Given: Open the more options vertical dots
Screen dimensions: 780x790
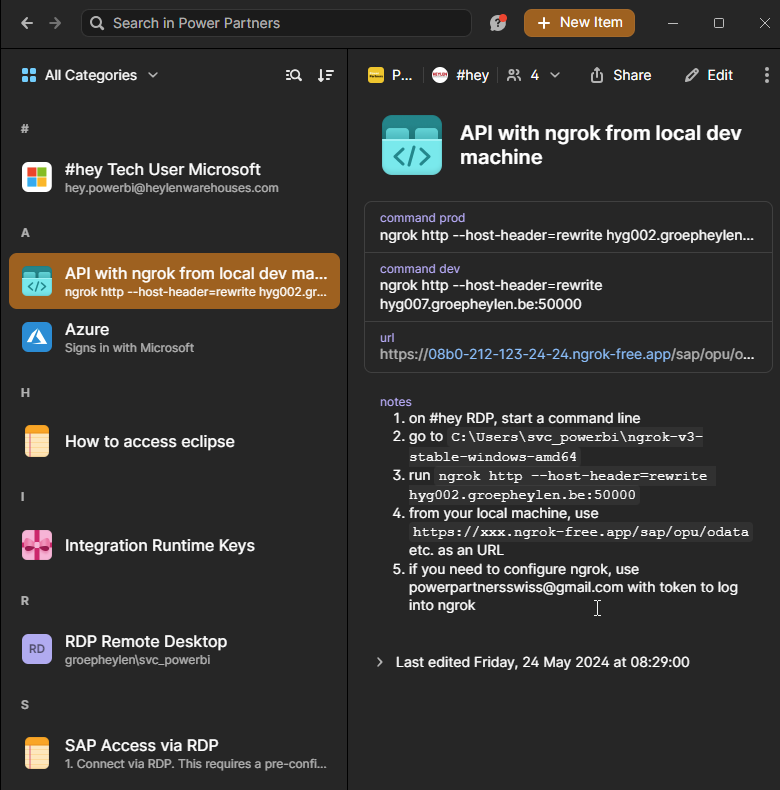Looking at the screenshot, I should (x=766, y=75).
